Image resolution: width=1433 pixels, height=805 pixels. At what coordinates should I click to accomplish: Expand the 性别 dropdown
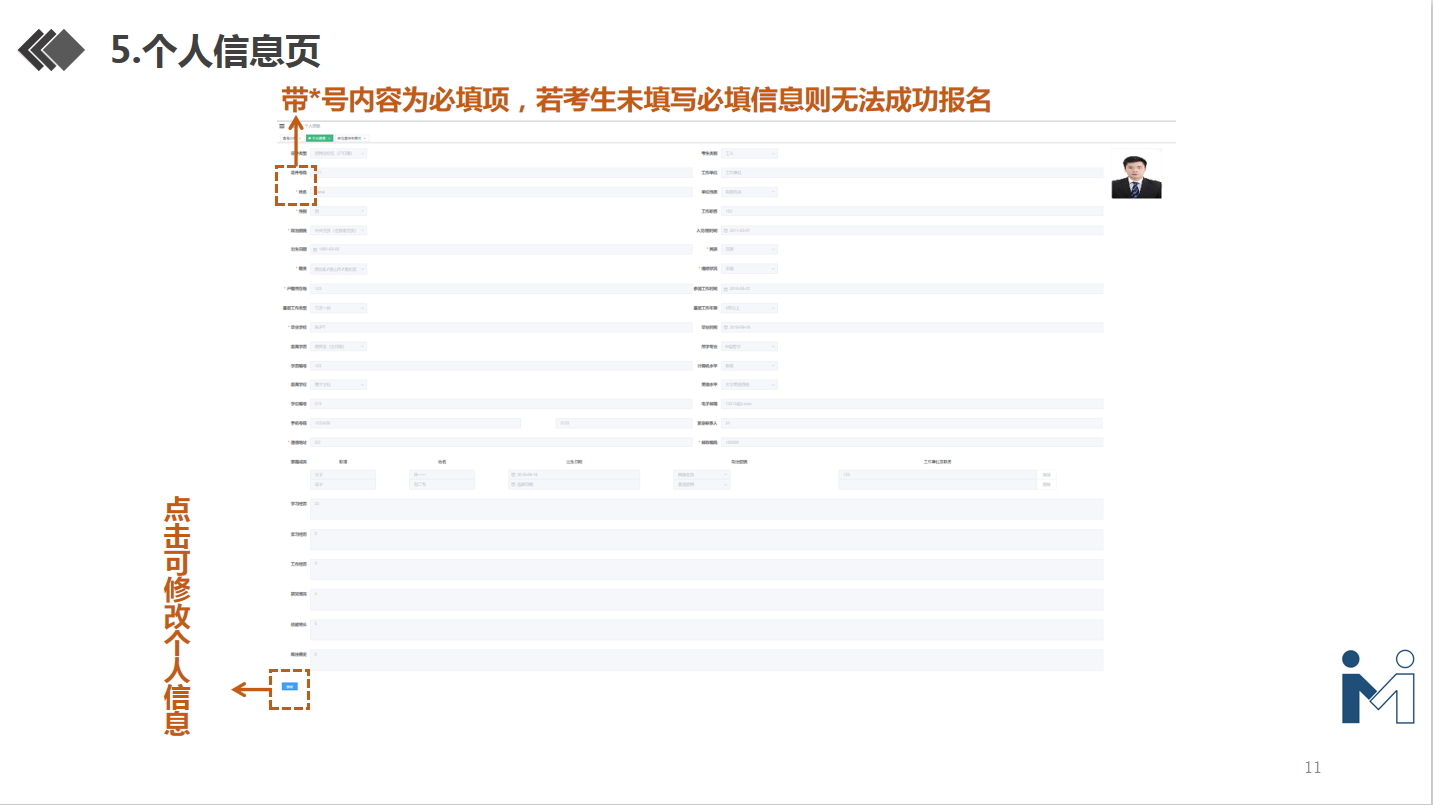coord(339,211)
